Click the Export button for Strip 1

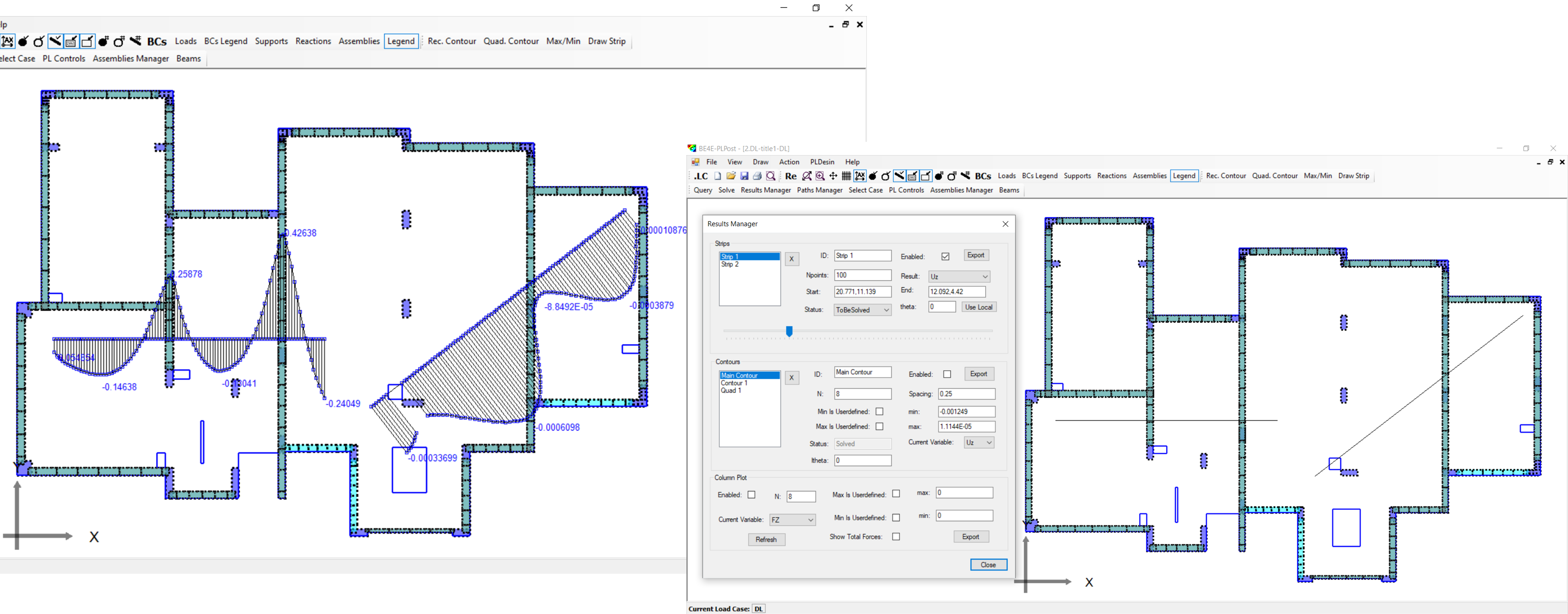pyautogui.click(x=976, y=255)
